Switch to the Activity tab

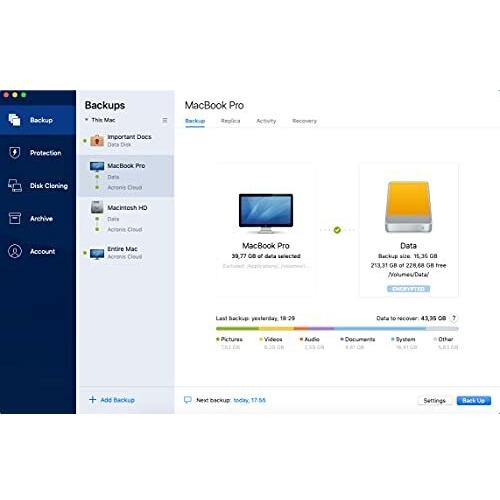pyautogui.click(x=266, y=121)
